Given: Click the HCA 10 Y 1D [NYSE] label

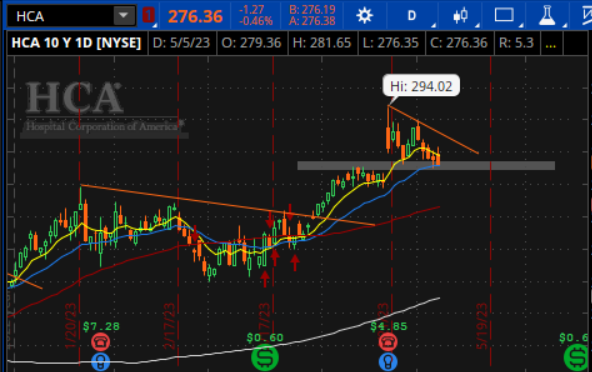Looking at the screenshot, I should point(76,43).
